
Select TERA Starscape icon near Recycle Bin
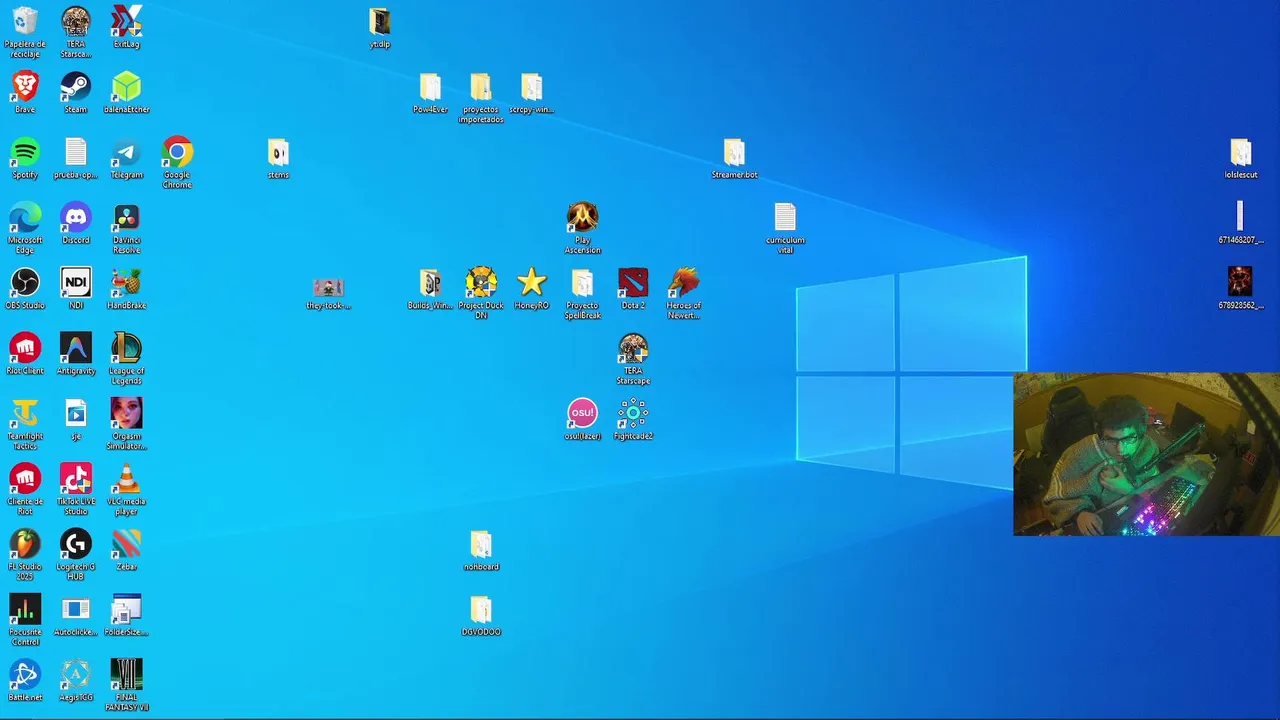pyautogui.click(x=75, y=22)
